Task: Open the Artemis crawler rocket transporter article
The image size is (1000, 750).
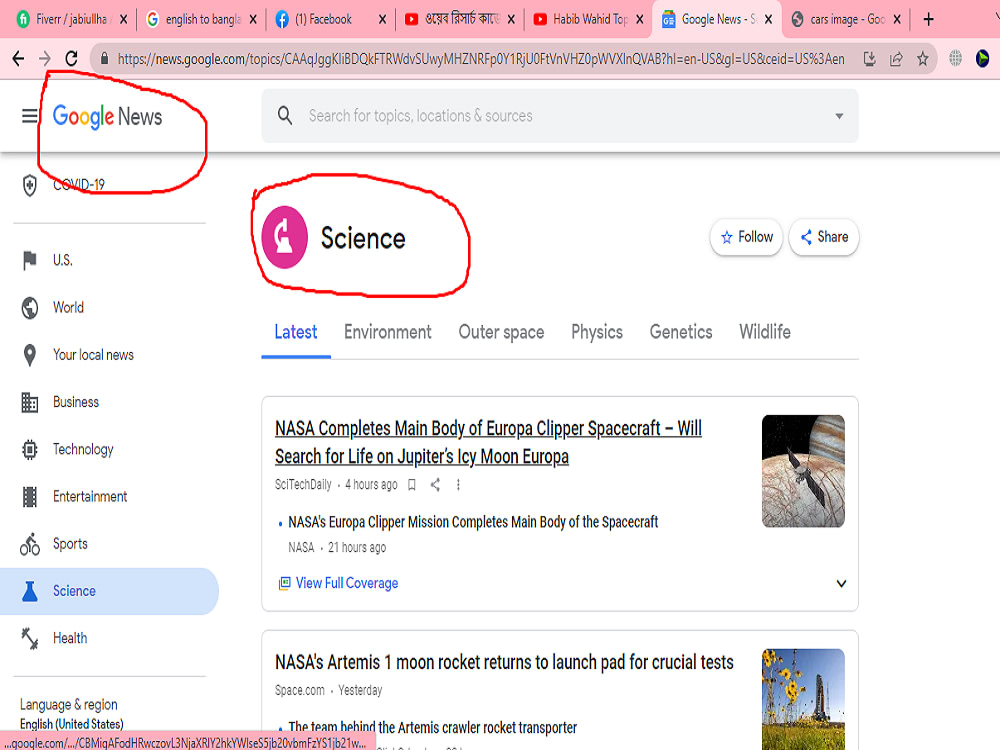Action: pos(432,728)
